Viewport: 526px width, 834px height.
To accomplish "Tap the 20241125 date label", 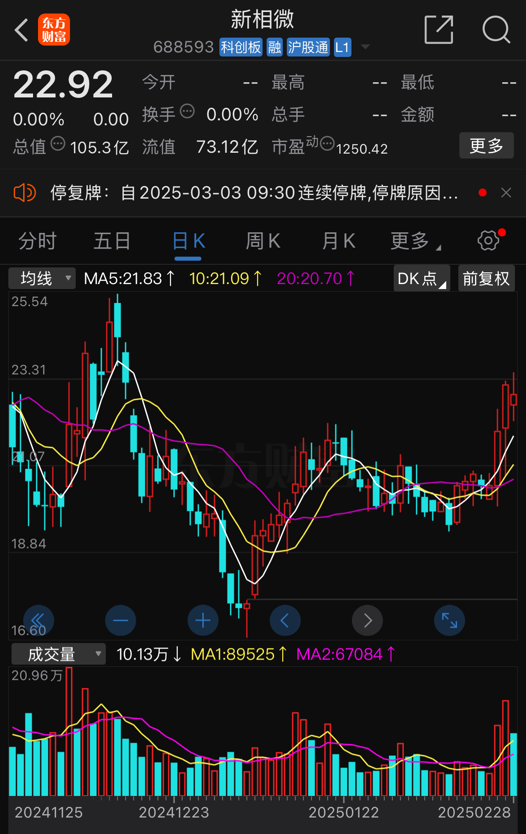I will click(x=48, y=812).
